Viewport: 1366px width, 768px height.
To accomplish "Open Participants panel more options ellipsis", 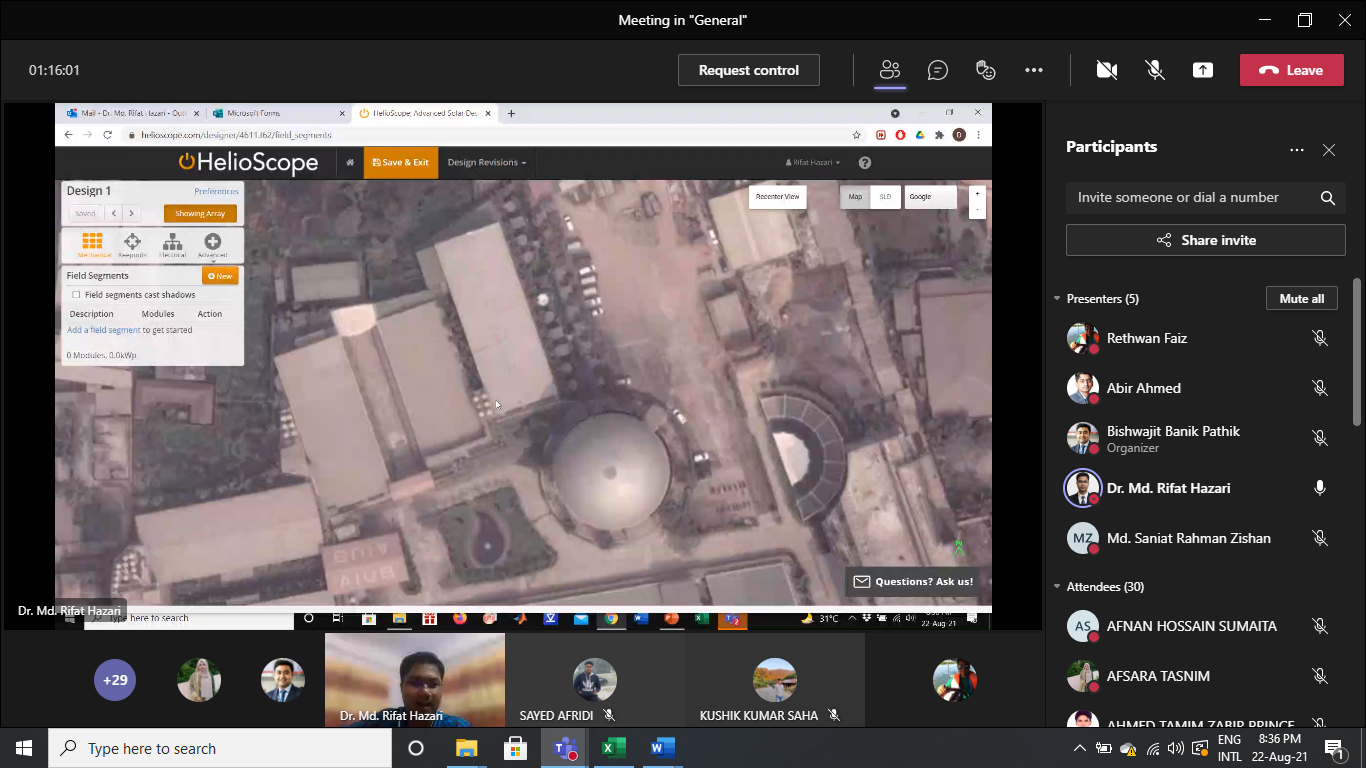I will 1297,150.
